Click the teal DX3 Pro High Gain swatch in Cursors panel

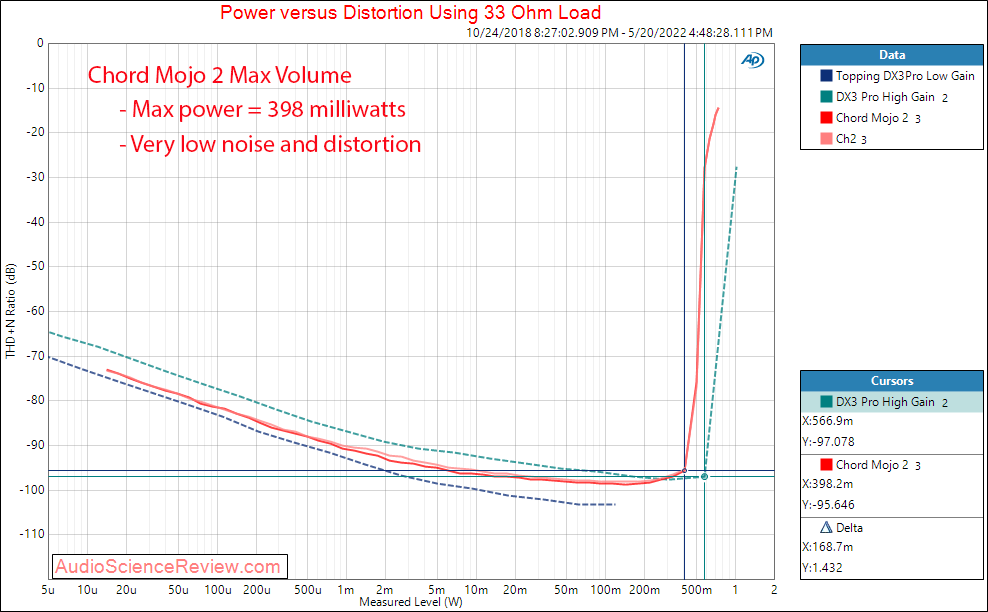tap(826, 401)
